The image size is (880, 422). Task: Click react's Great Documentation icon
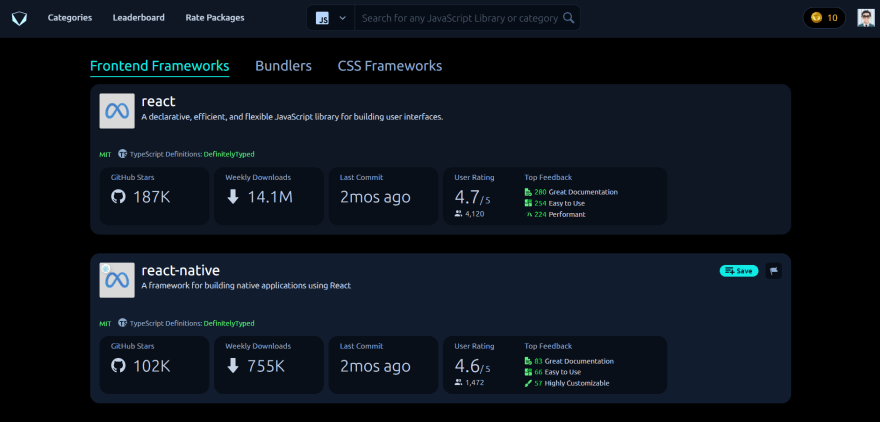click(528, 192)
